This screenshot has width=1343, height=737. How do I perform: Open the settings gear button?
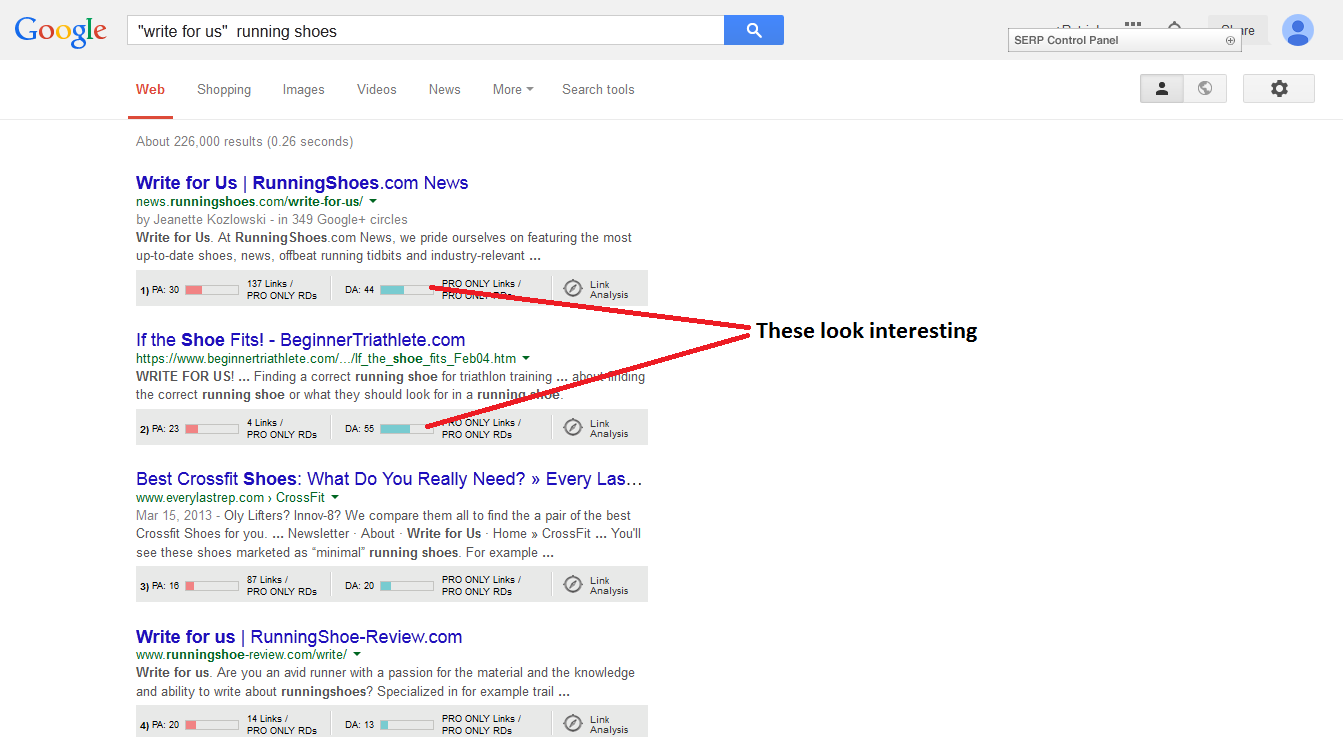pos(1279,88)
